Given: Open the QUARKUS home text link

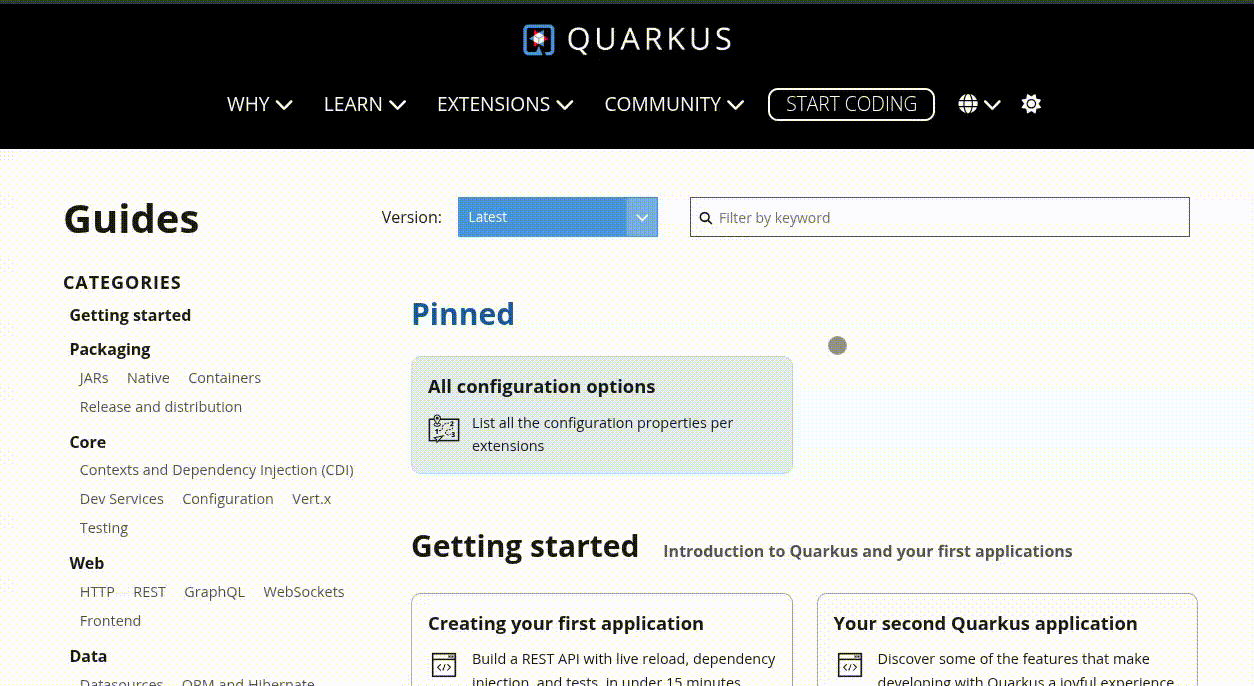Looking at the screenshot, I should click(x=650, y=40).
